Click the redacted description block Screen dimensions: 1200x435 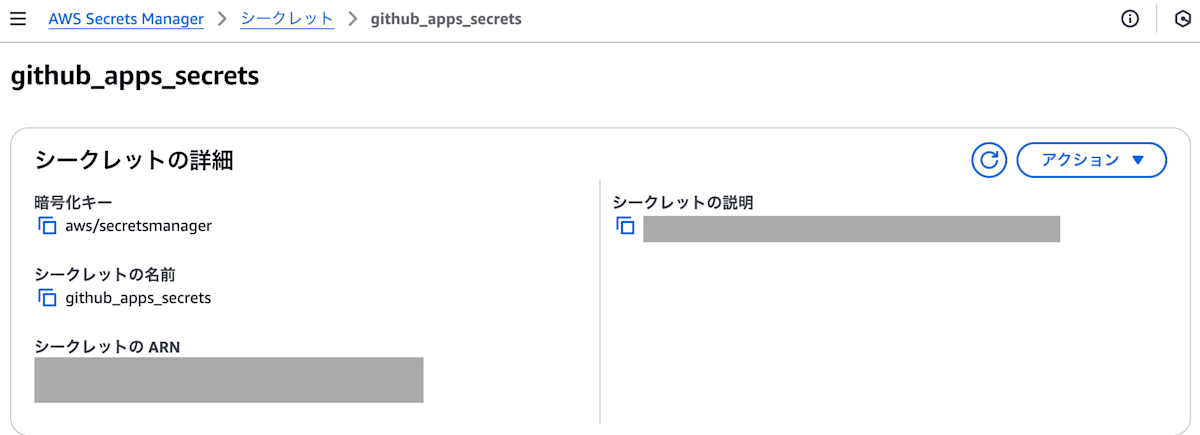851,228
